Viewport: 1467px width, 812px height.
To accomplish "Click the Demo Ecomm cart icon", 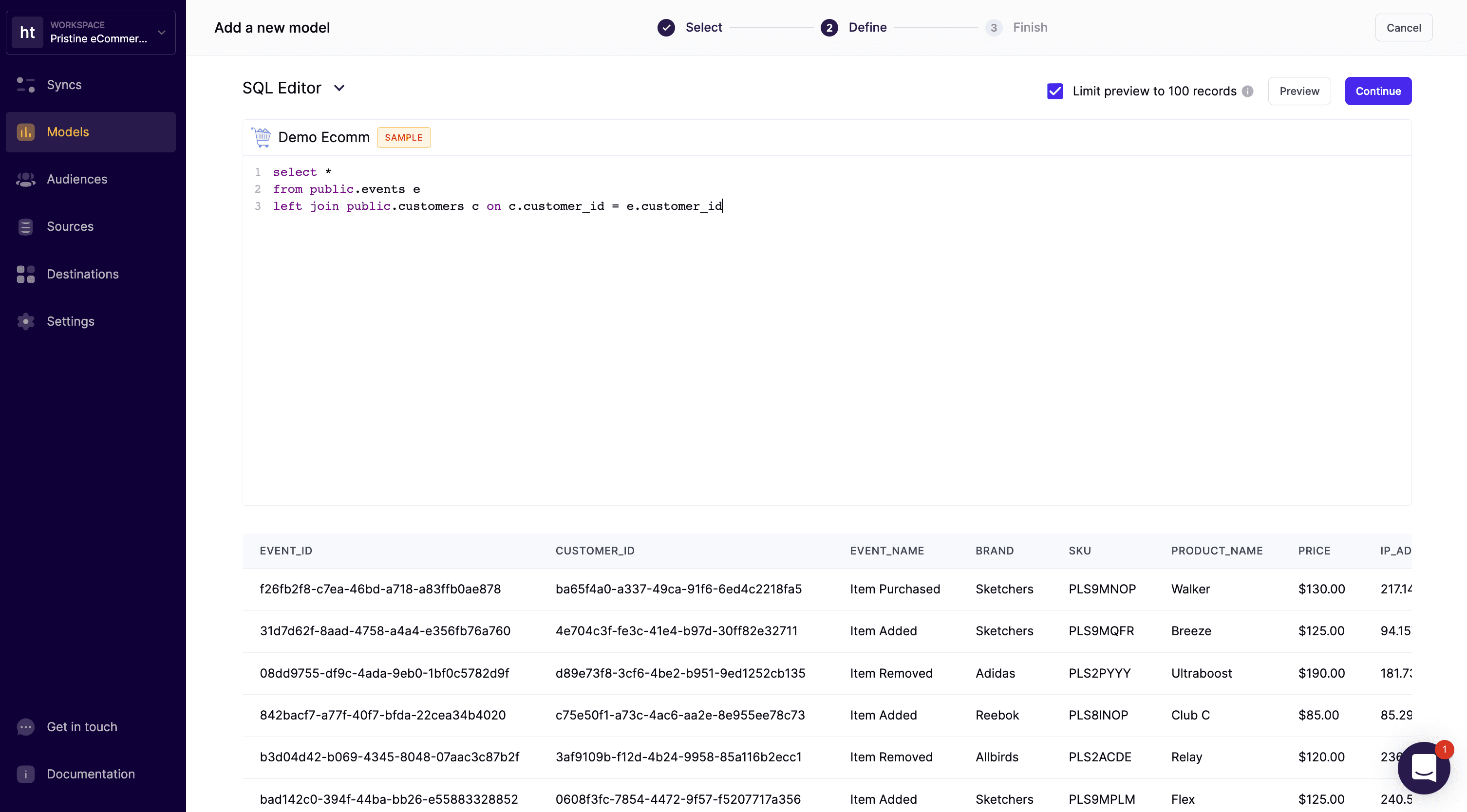I will pos(262,137).
